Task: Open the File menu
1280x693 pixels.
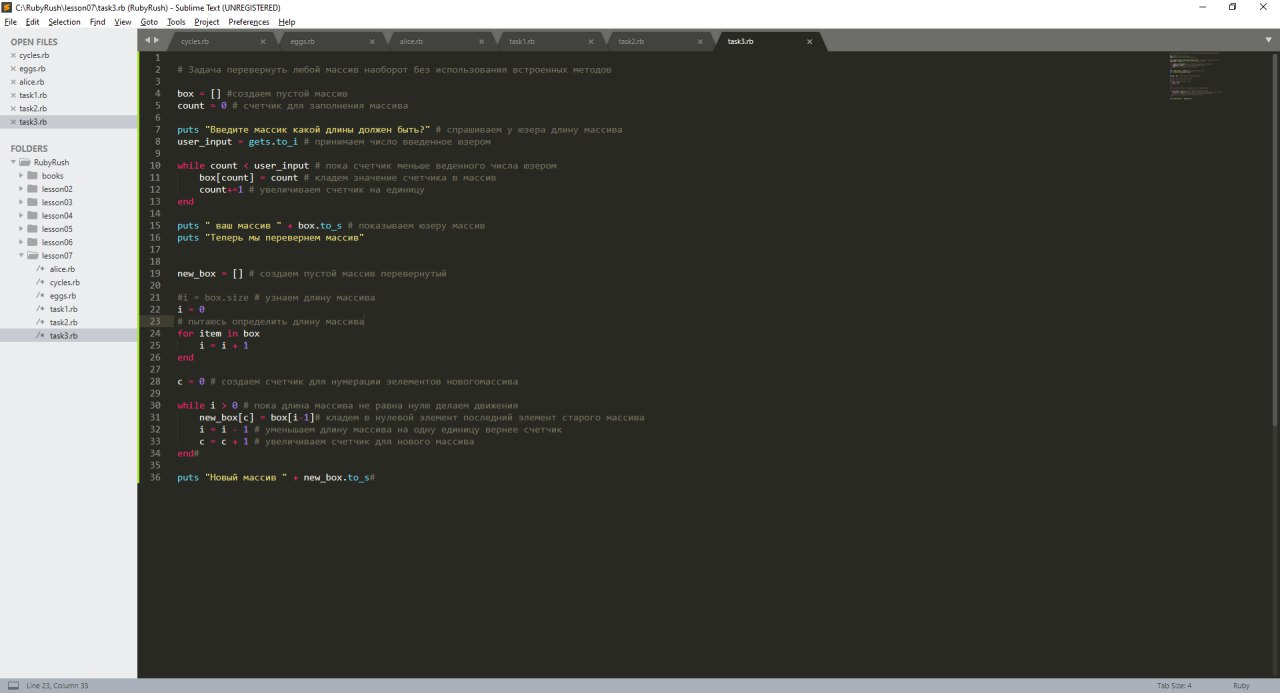Action: pyautogui.click(x=11, y=21)
